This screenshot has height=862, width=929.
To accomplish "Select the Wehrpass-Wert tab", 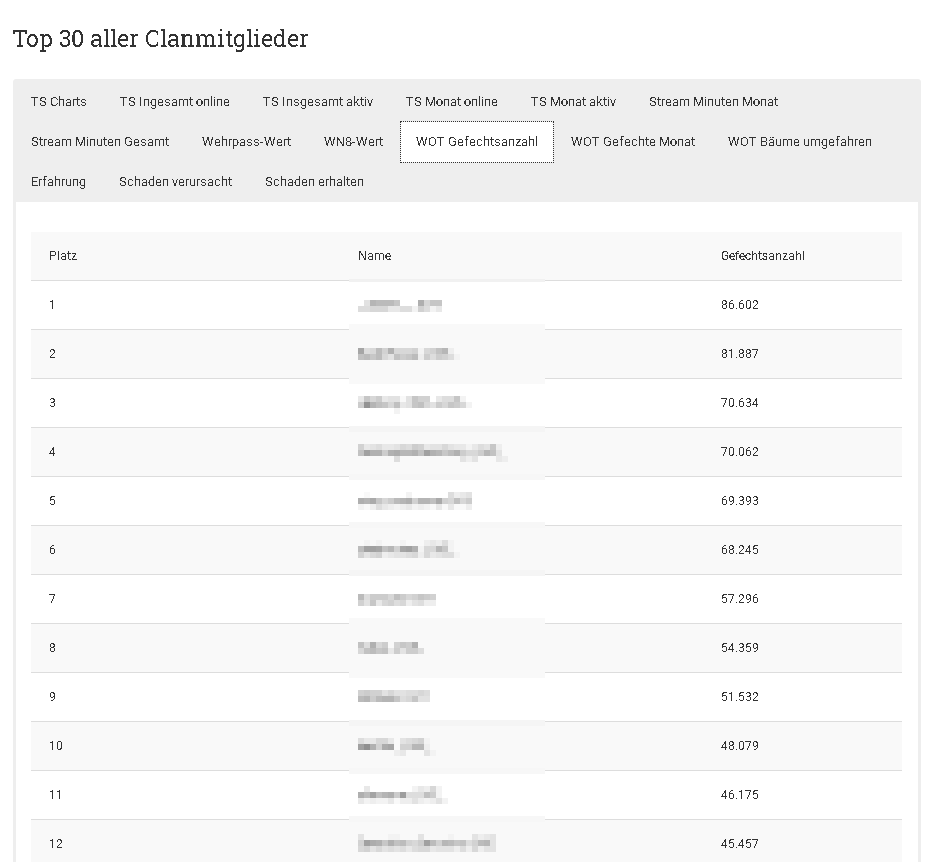I will click(246, 142).
